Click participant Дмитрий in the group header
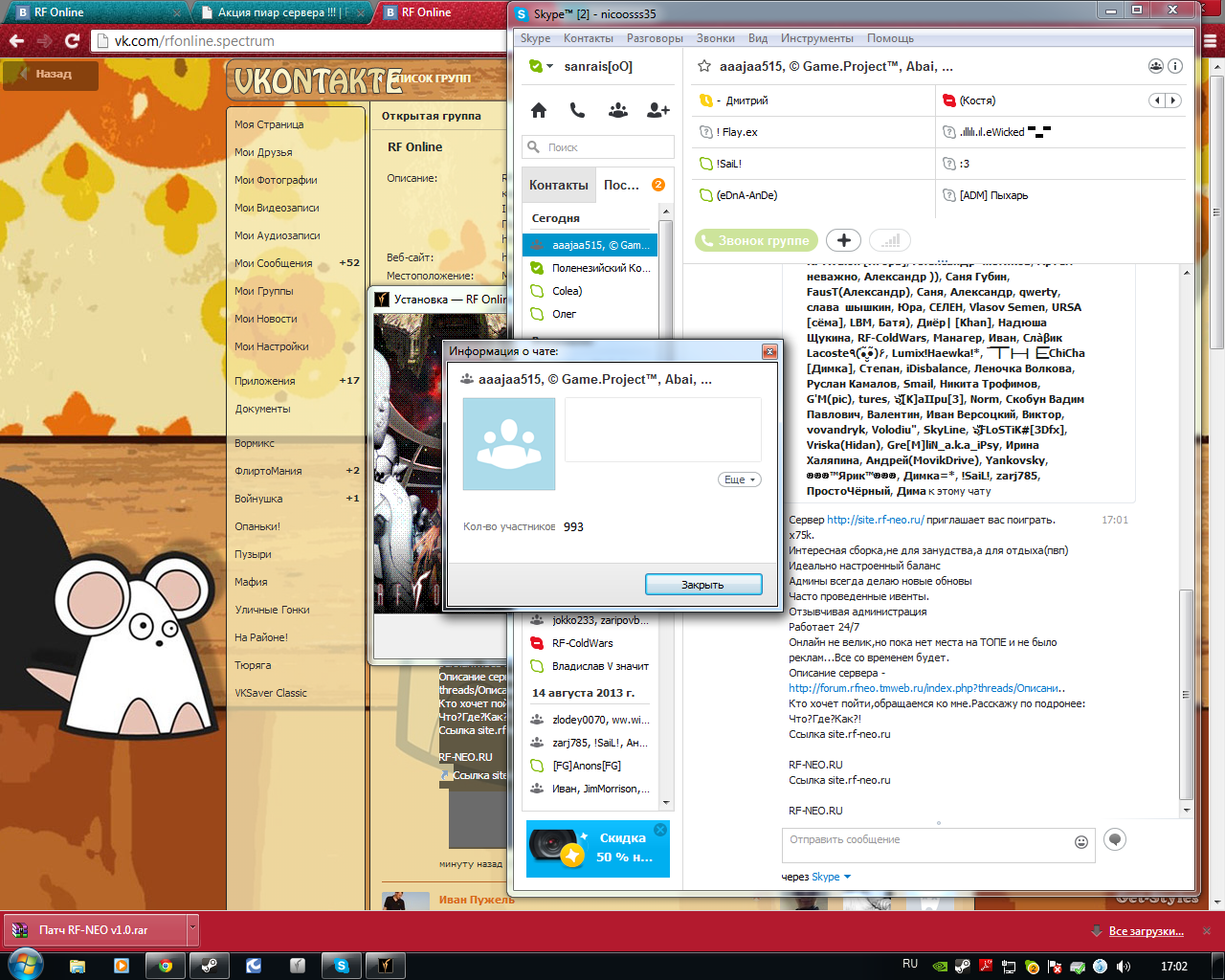 point(746,100)
